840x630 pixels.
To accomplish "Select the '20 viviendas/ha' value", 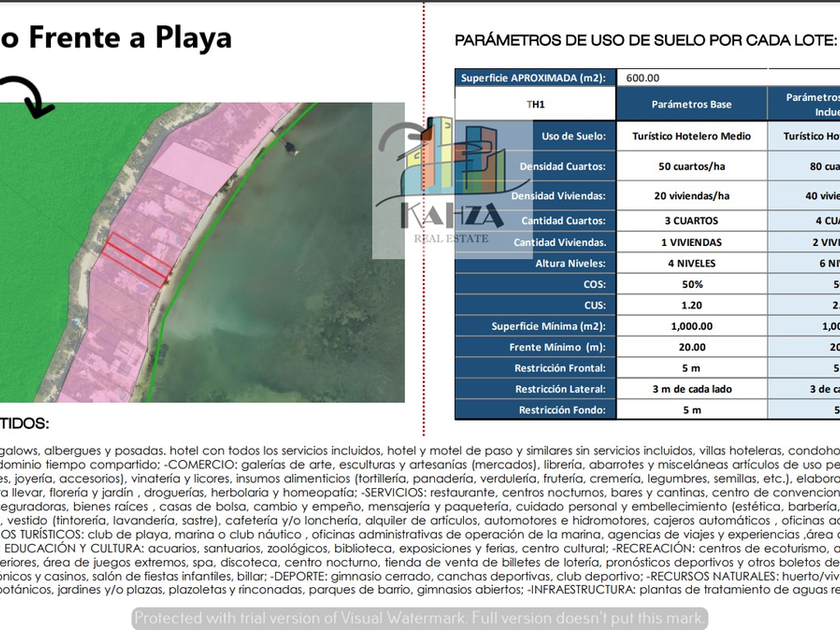I will 692,196.
